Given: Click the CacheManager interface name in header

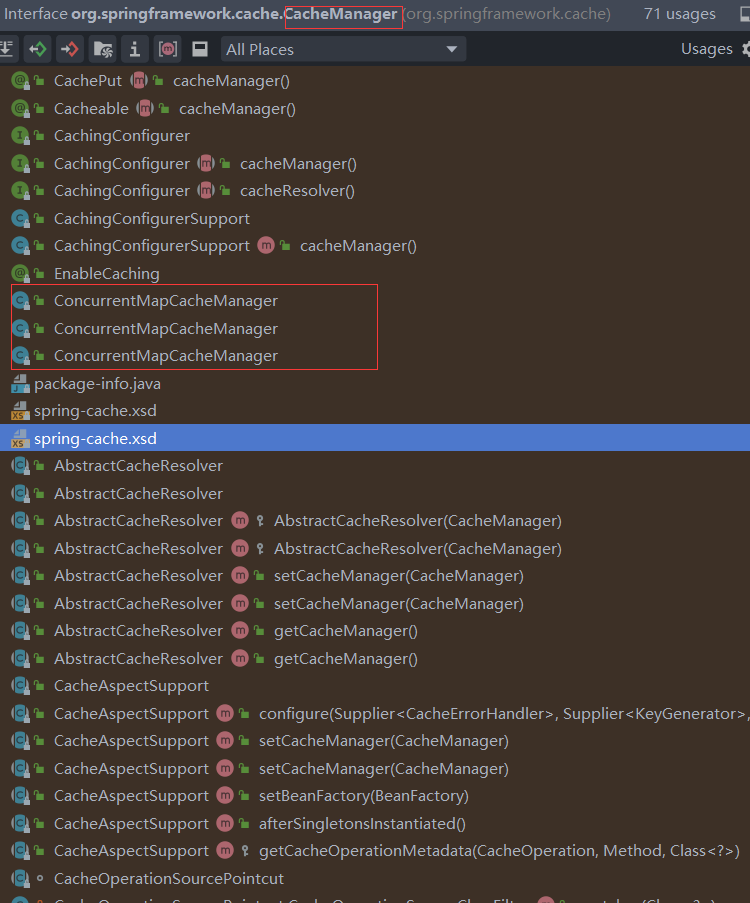Looking at the screenshot, I should (x=342, y=14).
